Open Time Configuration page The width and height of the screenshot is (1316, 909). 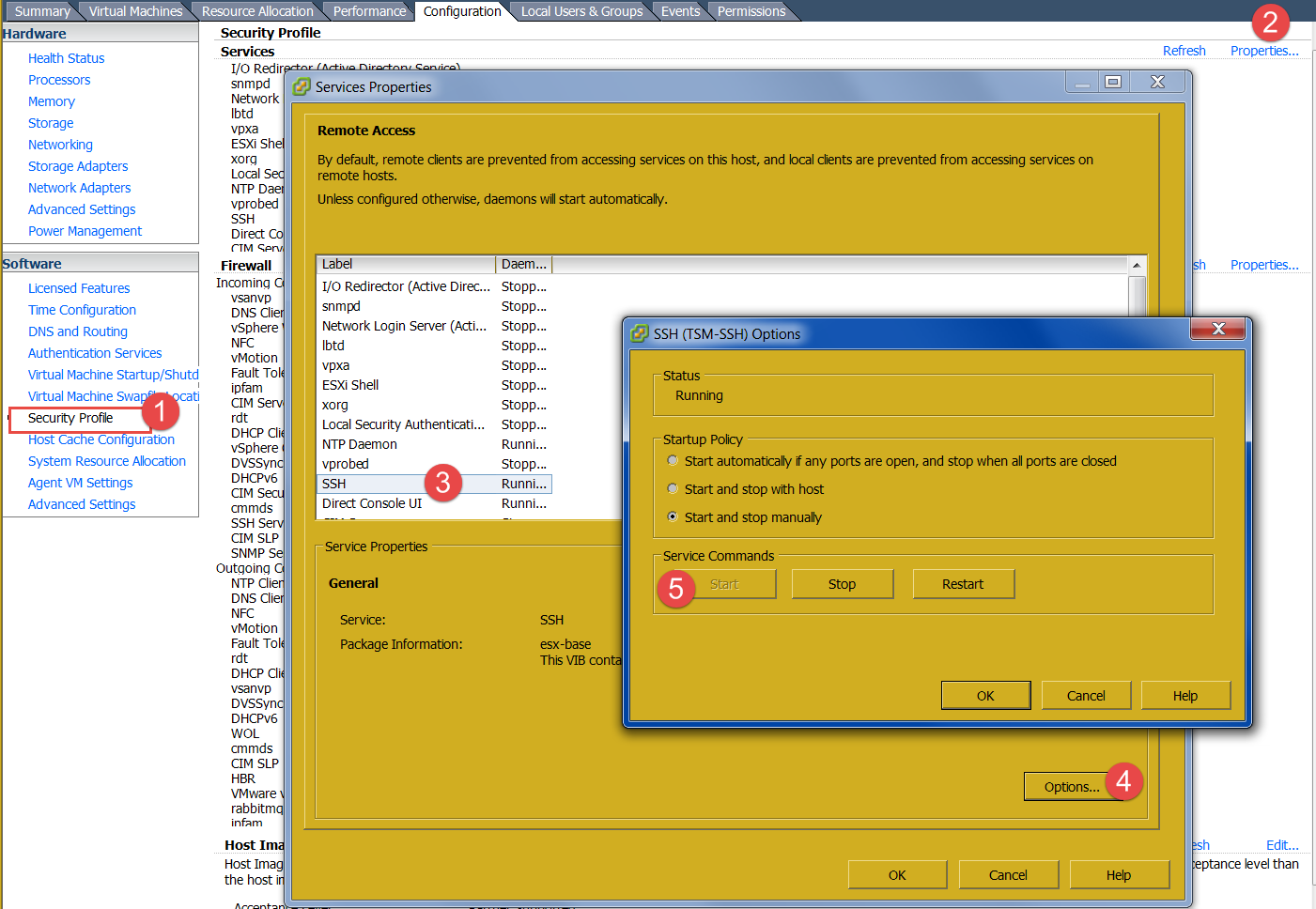click(x=82, y=310)
